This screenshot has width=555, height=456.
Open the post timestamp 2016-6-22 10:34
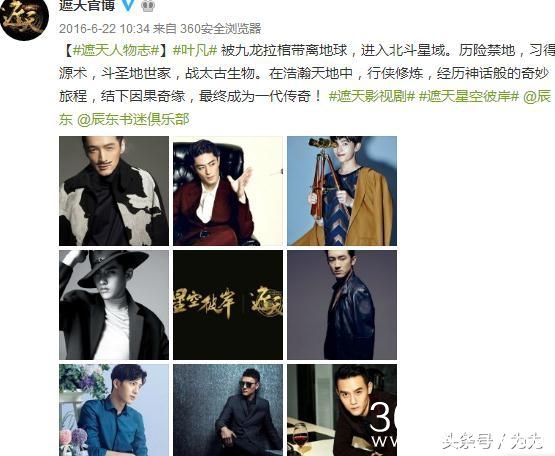(104, 29)
